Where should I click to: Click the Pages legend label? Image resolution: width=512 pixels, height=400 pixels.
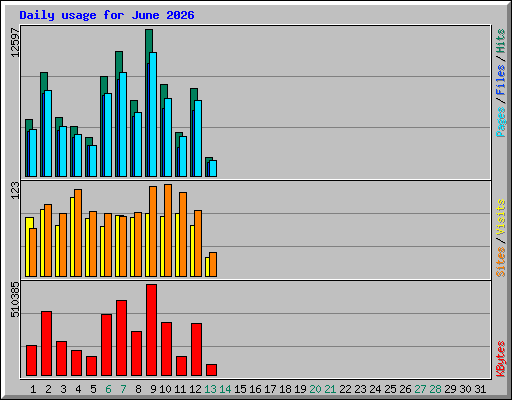point(500,122)
